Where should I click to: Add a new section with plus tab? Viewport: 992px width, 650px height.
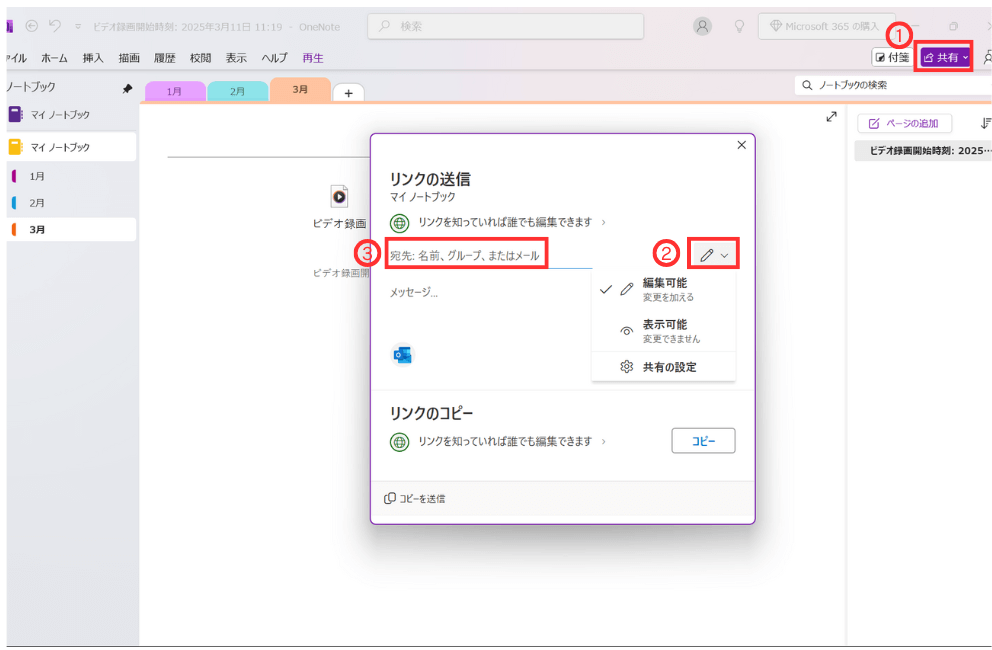pos(348,92)
